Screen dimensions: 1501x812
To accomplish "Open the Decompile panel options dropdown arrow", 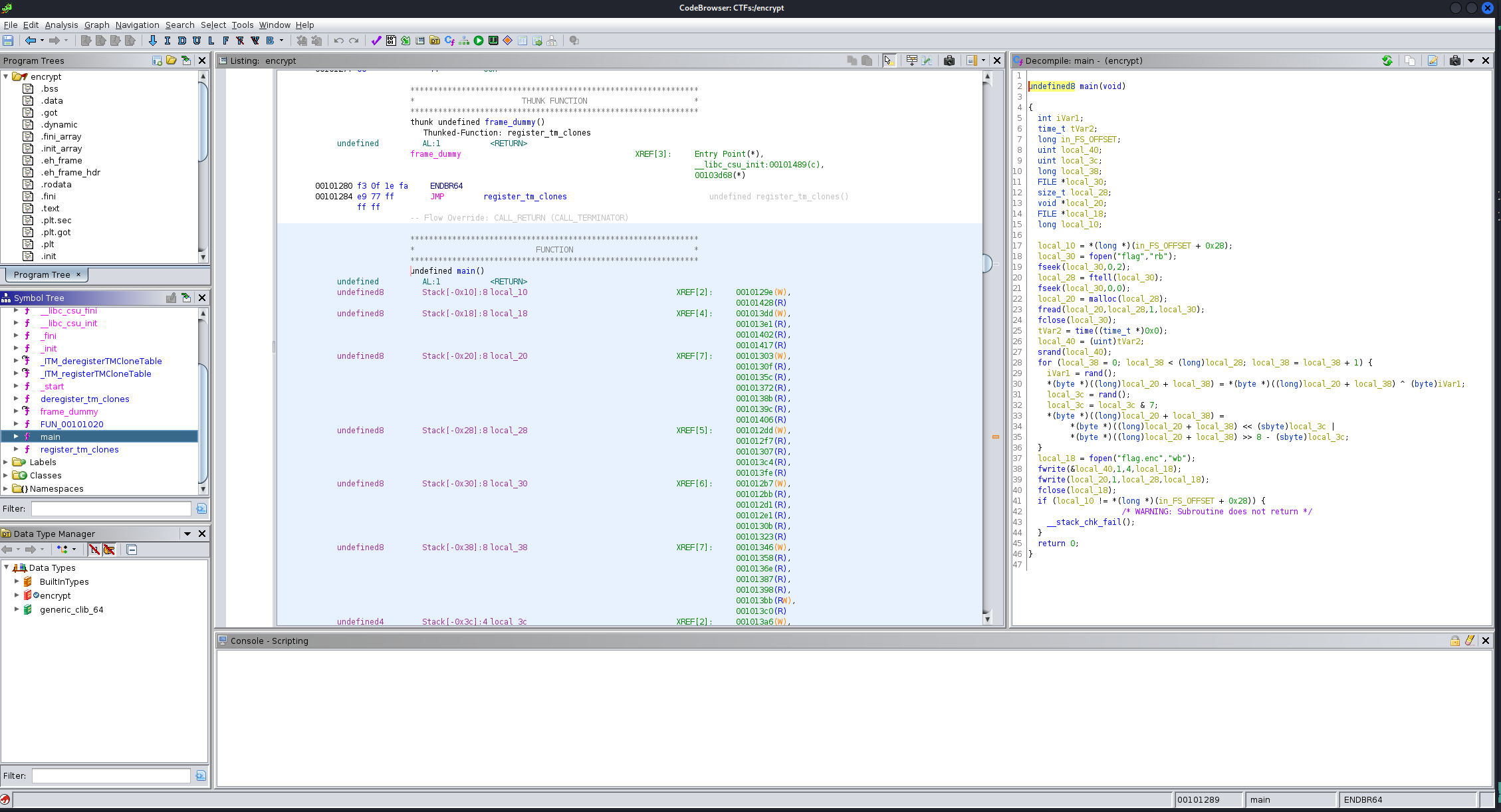I will tap(1471, 60).
